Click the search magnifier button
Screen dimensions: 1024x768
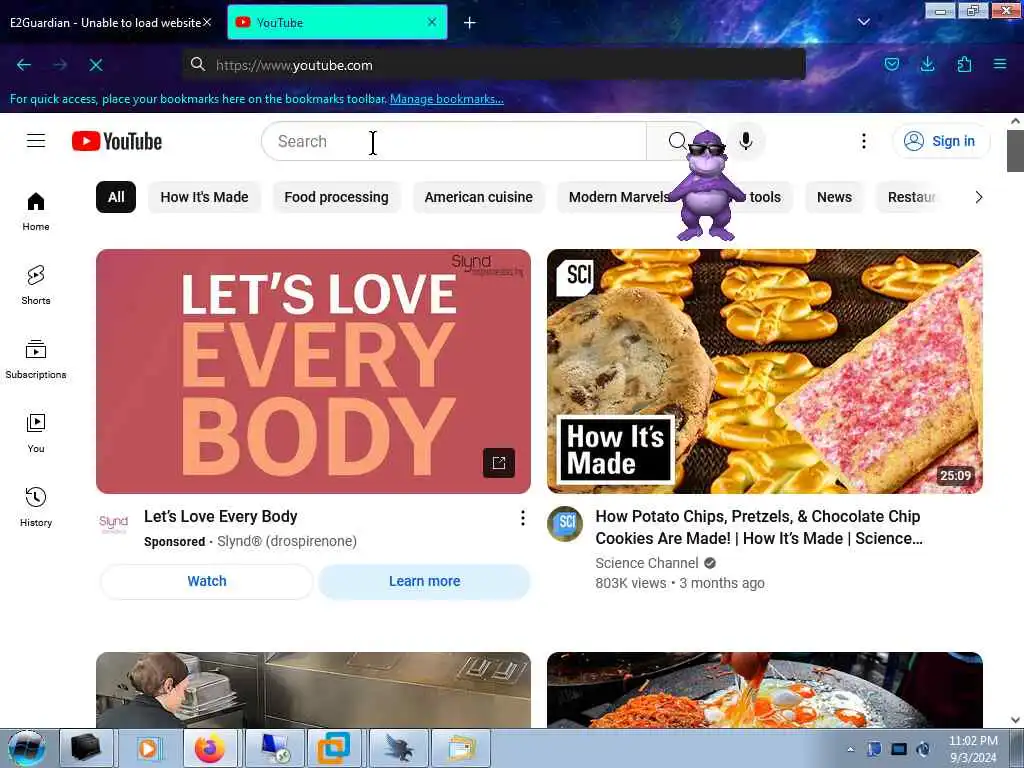click(677, 141)
